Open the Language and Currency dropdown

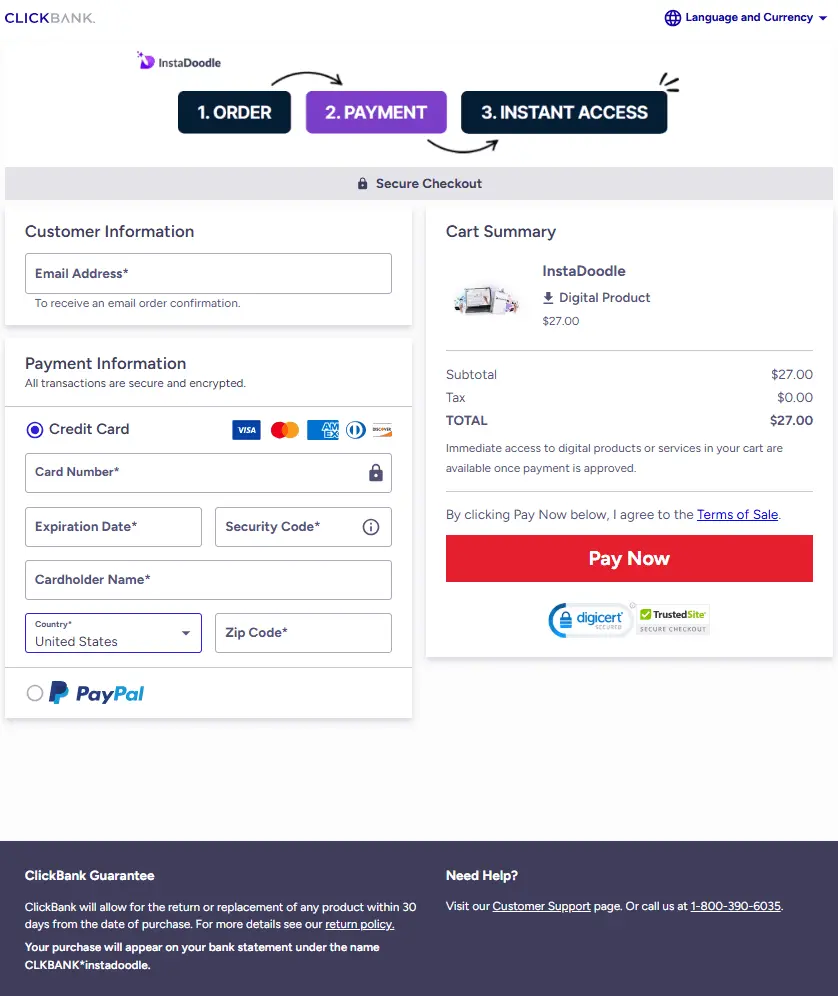744,17
